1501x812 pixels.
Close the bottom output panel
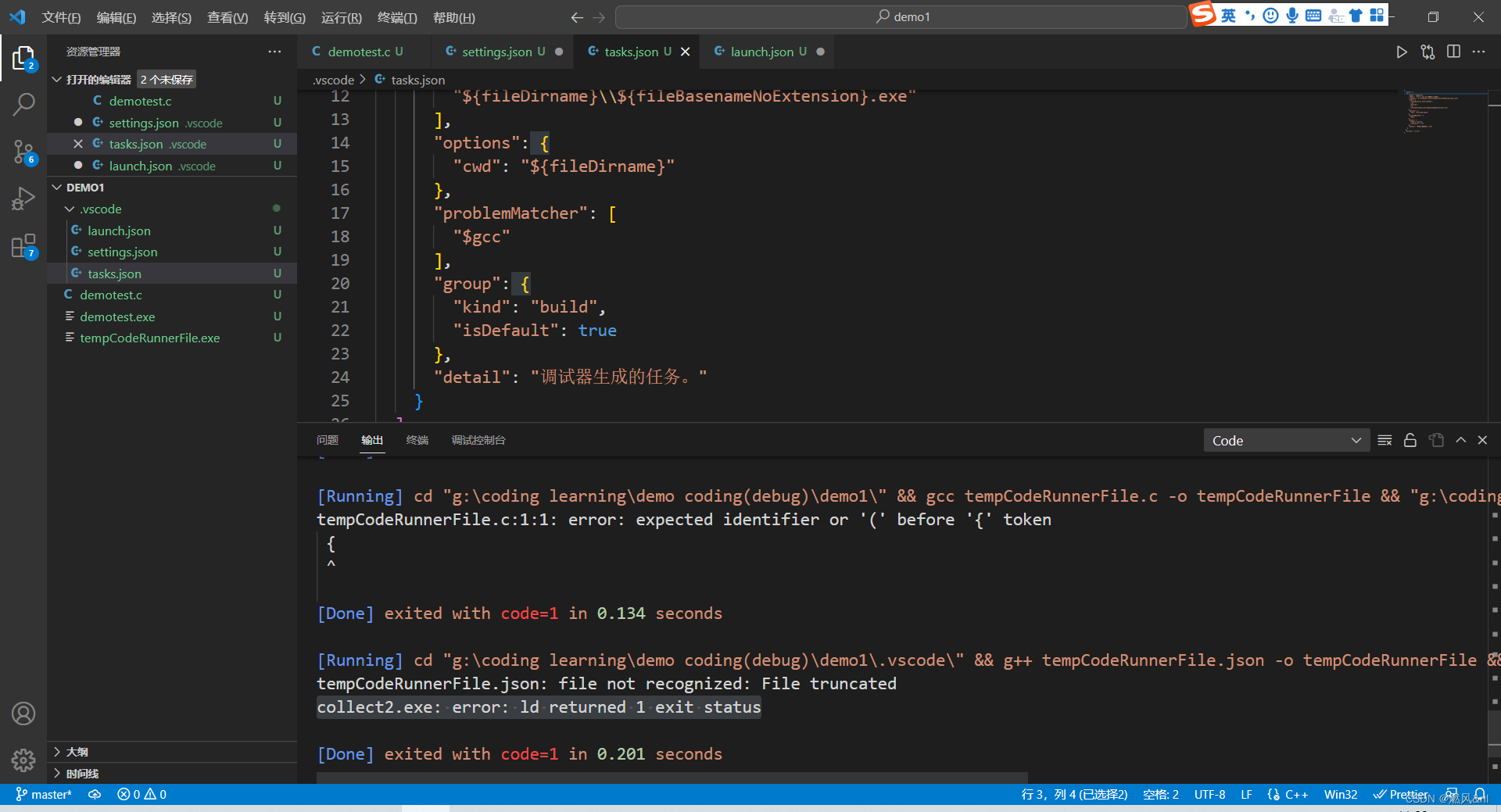click(1482, 440)
